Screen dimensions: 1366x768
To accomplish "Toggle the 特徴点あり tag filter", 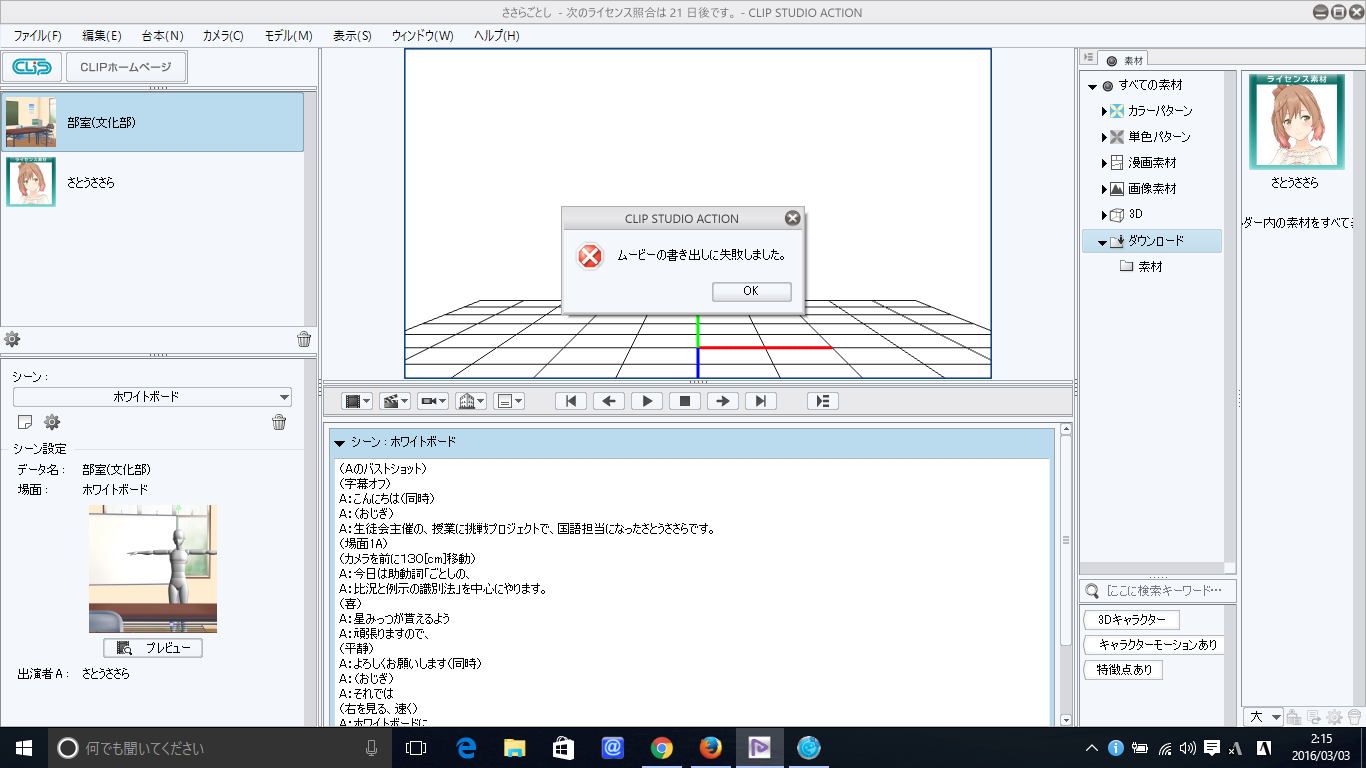I will (x=1123, y=670).
